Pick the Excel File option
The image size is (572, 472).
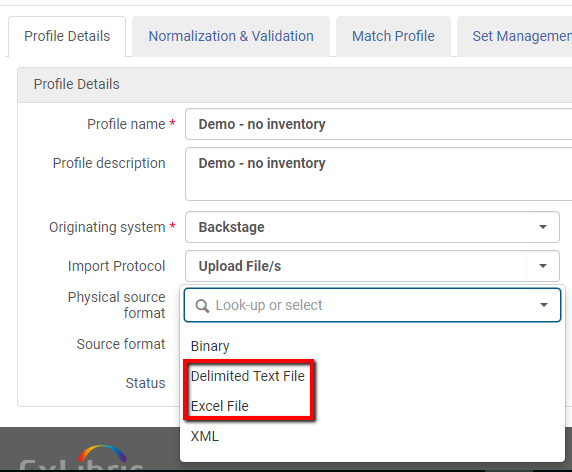(x=220, y=406)
